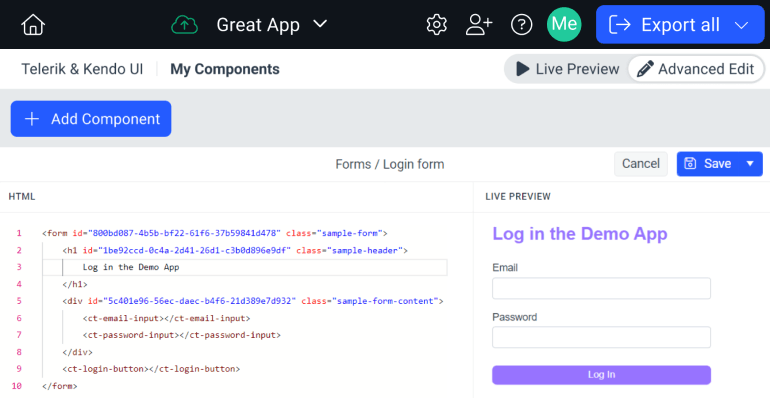Image resolution: width=770 pixels, height=399 pixels.
Task: Click the Great App project name
Action: pos(258,25)
